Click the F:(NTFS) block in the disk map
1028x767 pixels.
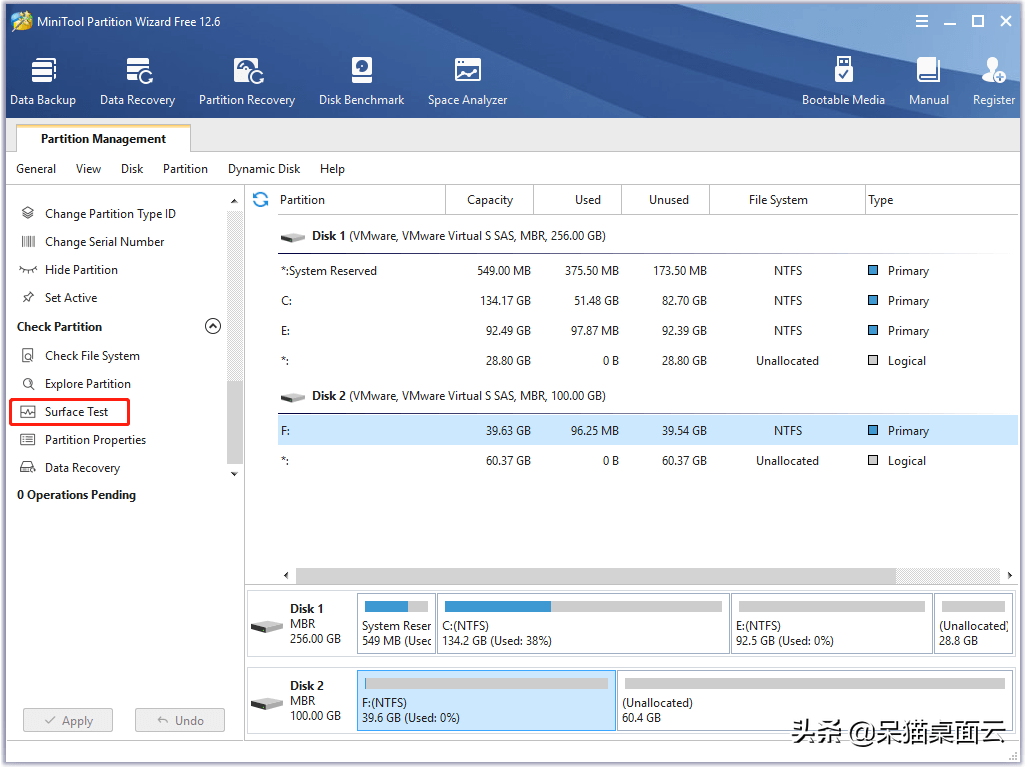486,701
